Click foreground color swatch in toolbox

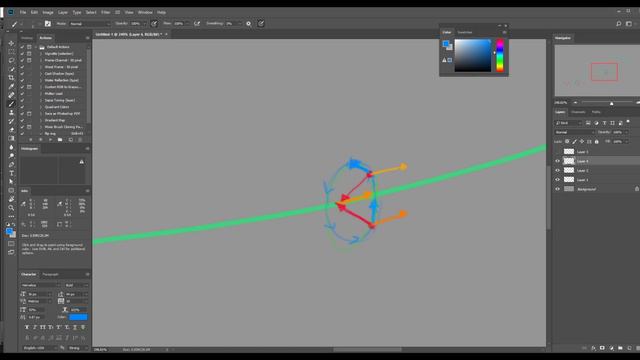point(9,231)
